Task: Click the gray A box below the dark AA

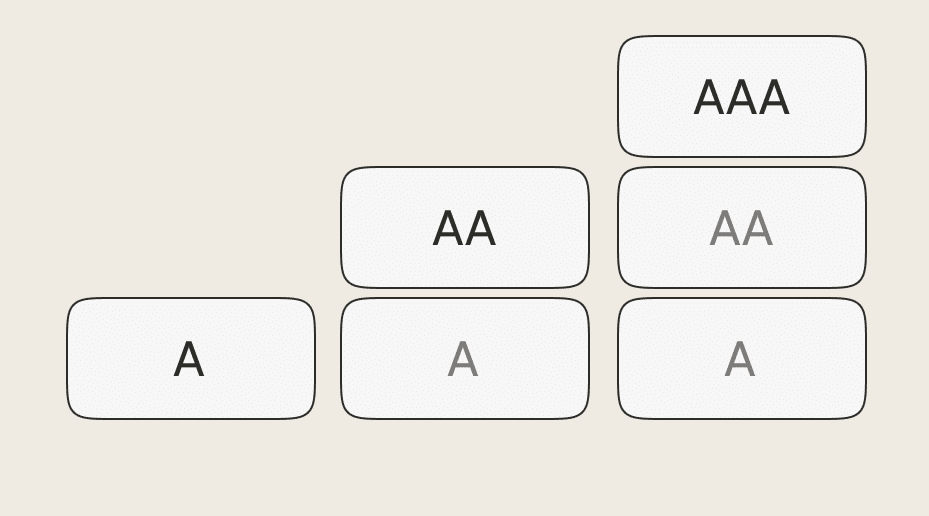Action: click(464, 358)
